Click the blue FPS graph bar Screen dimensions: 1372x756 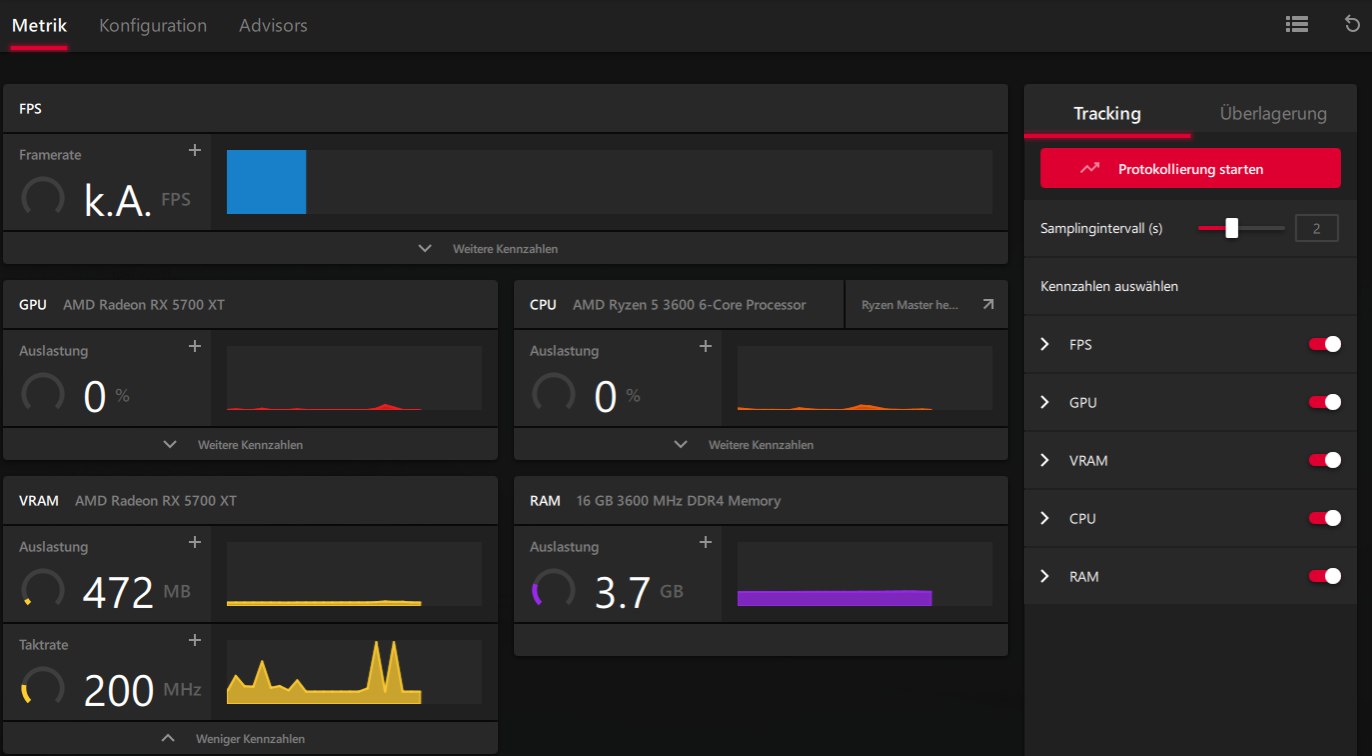point(266,182)
